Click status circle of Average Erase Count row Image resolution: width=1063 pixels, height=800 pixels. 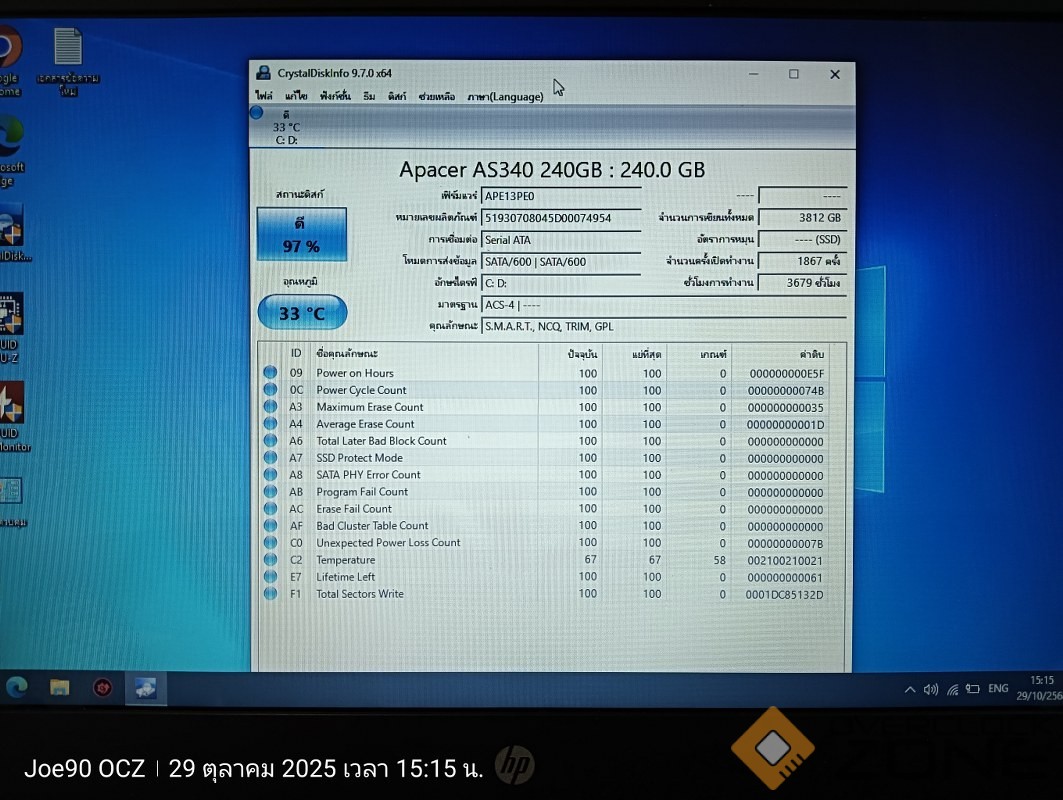click(270, 423)
